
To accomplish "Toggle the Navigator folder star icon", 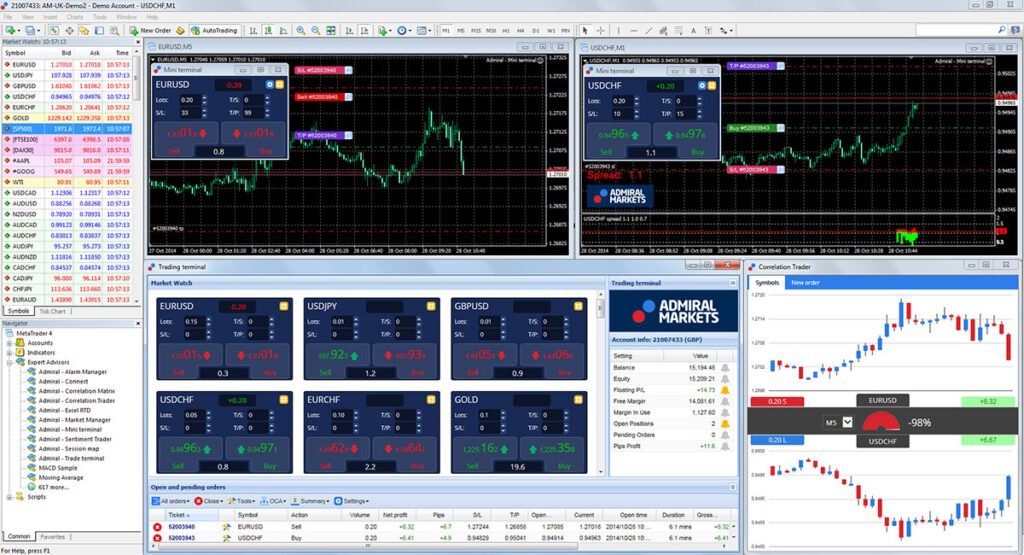I will (x=84, y=30).
